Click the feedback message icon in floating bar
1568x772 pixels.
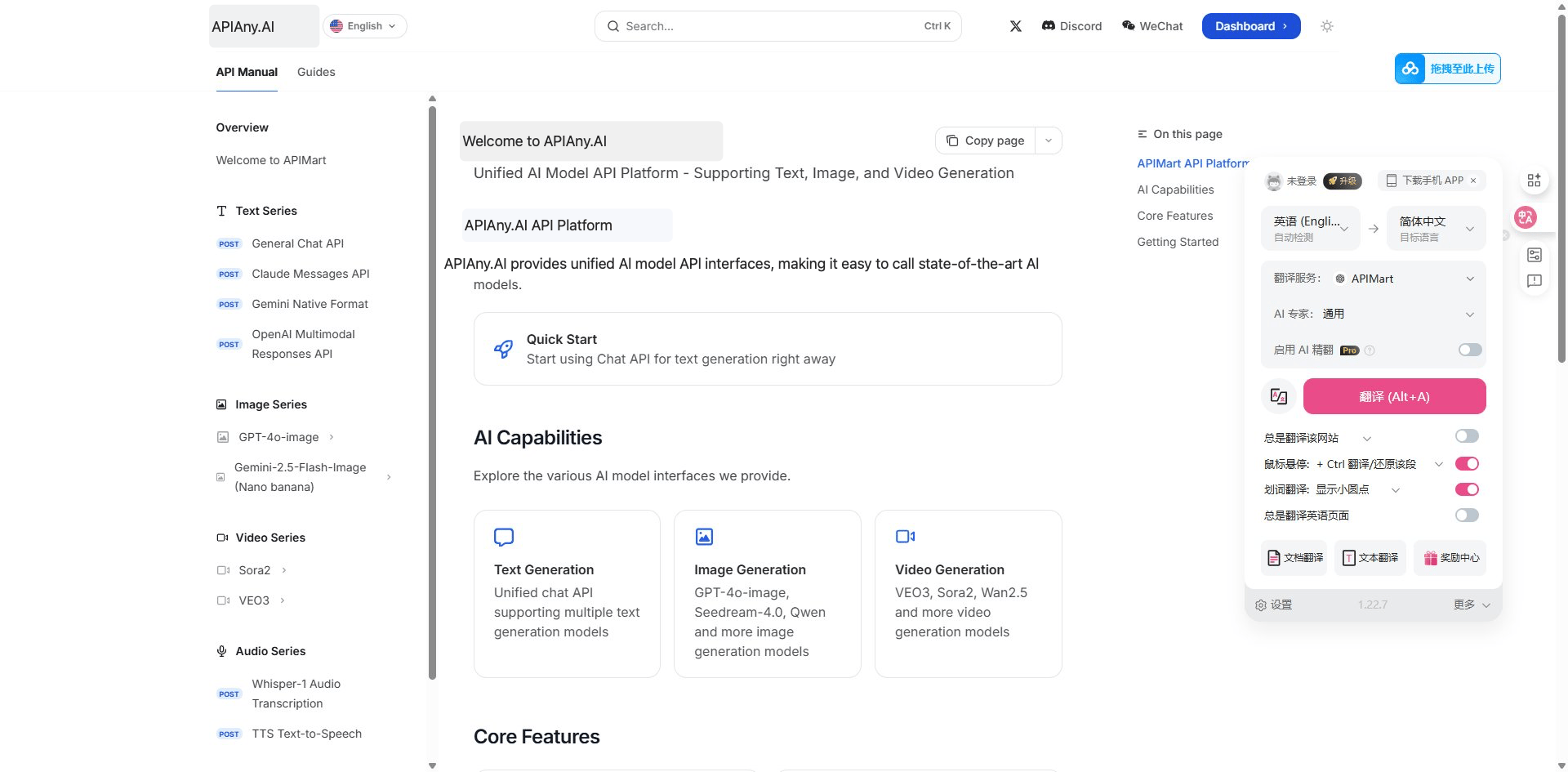pyautogui.click(x=1535, y=281)
